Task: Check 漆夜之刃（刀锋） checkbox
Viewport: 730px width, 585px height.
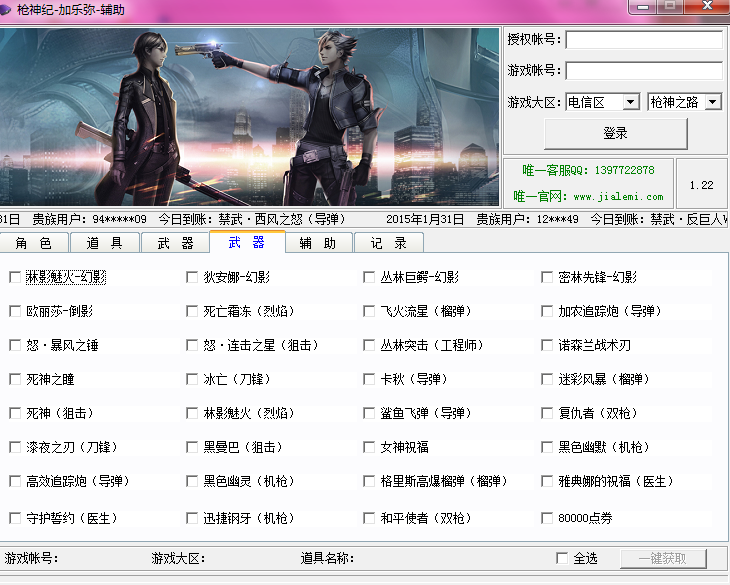Action: coord(15,447)
